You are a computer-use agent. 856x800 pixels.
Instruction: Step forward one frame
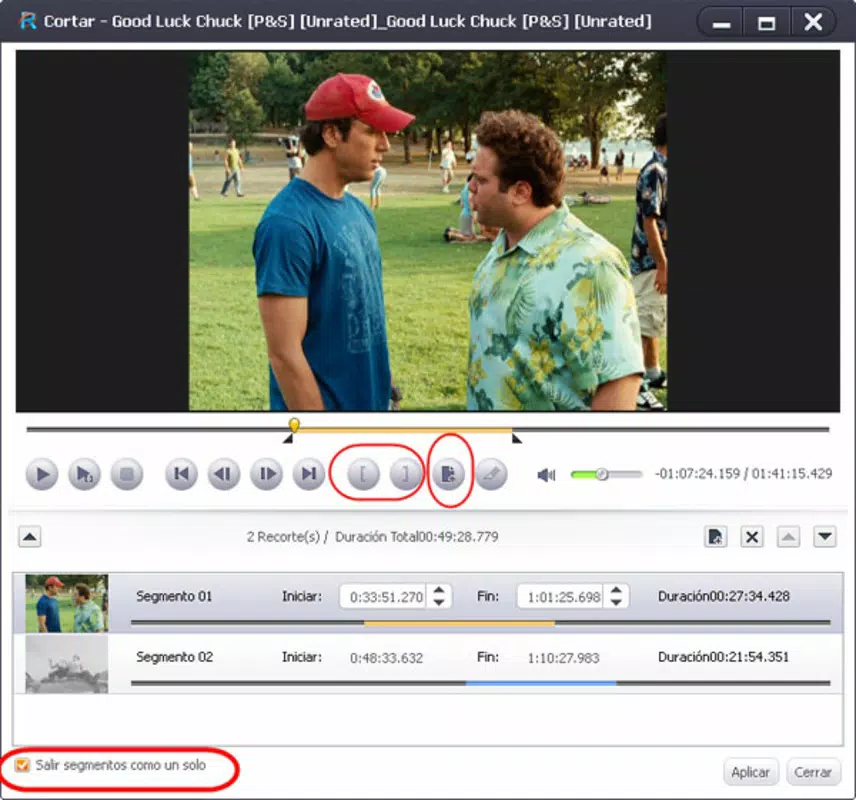266,473
